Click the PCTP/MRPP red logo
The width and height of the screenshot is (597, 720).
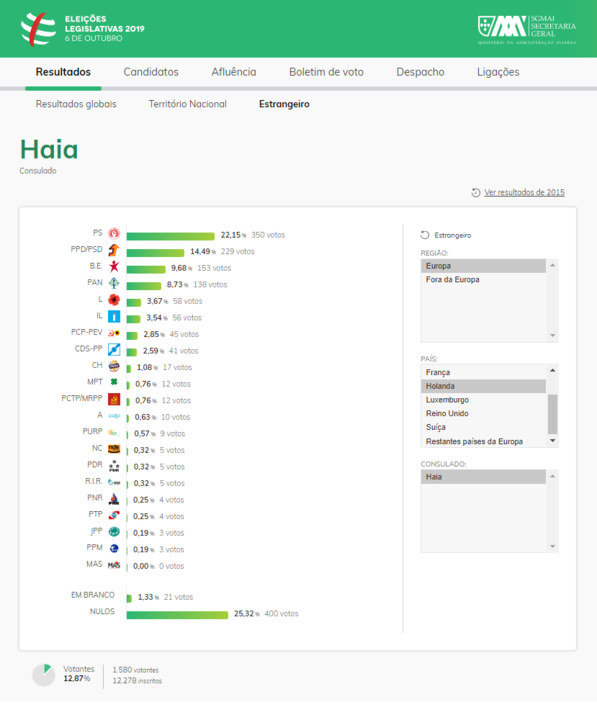(114, 399)
